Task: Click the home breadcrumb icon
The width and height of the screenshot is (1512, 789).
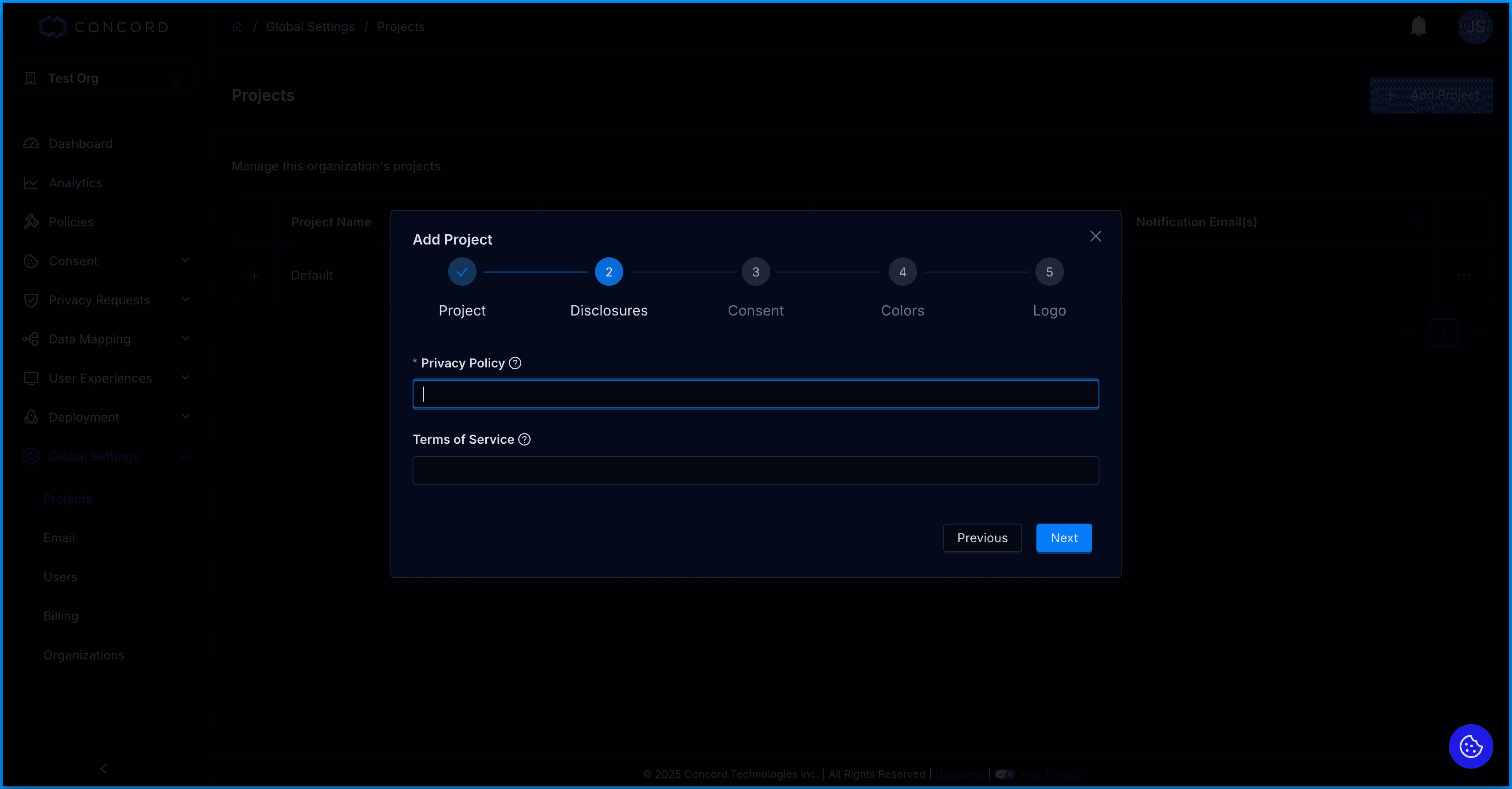Action: click(x=238, y=27)
